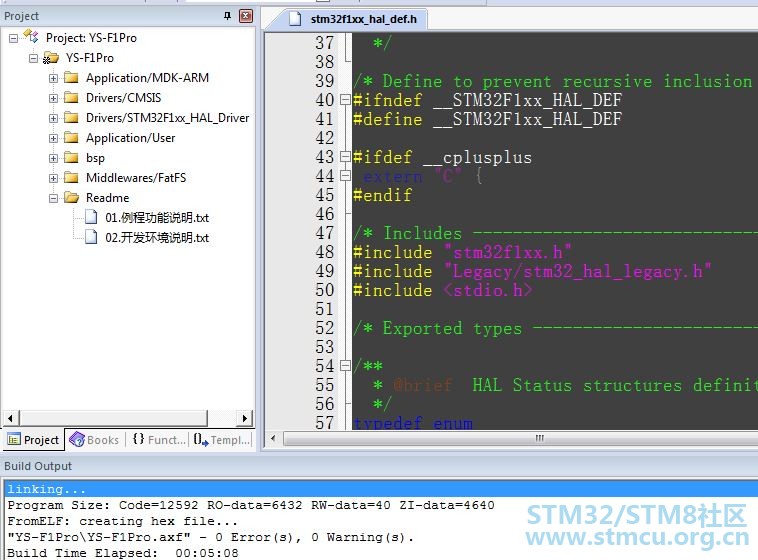Switch to the Books tab
Viewport: 758px width, 560px height.
pos(95,440)
